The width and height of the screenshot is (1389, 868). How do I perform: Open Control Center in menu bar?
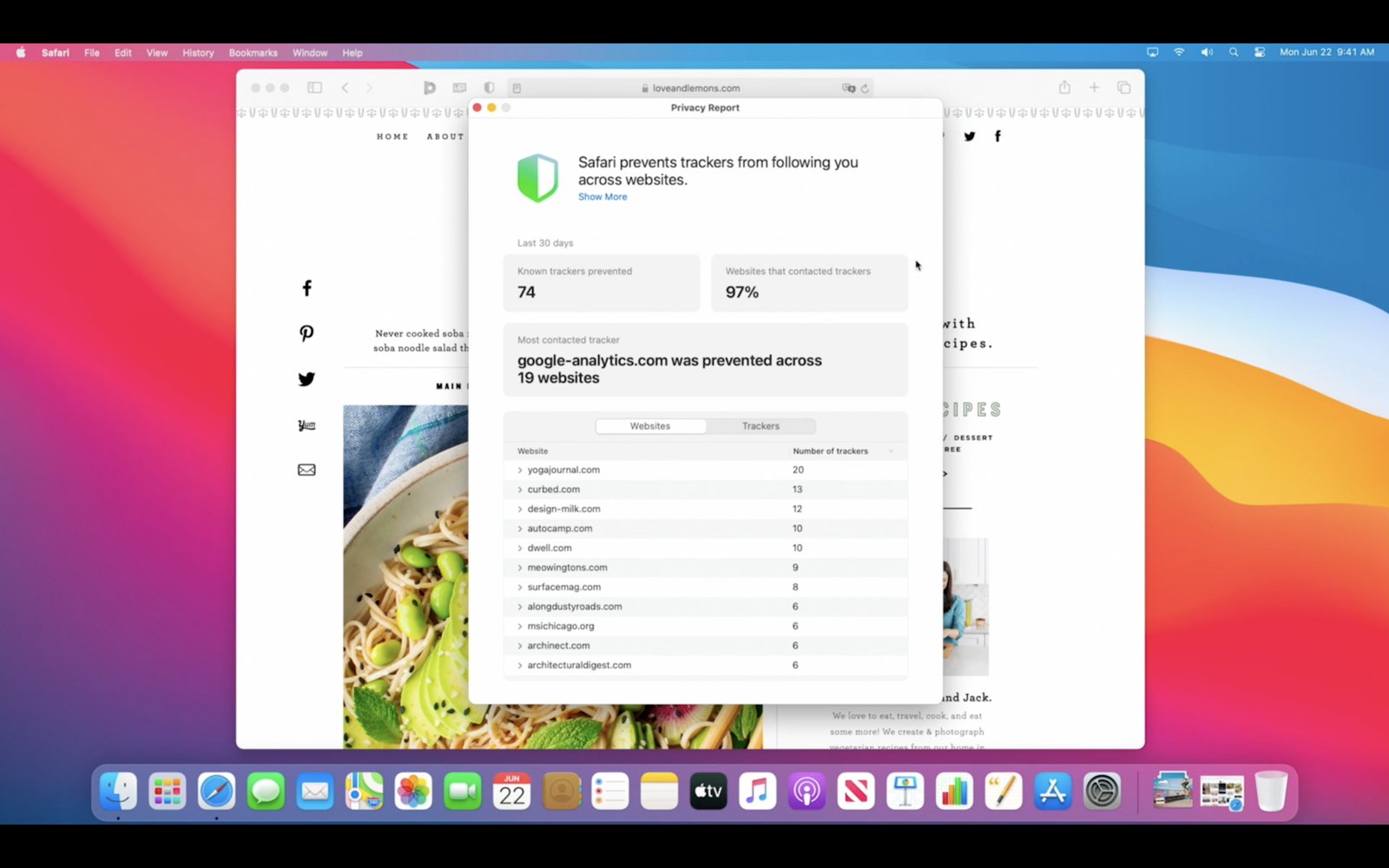tap(1260, 52)
